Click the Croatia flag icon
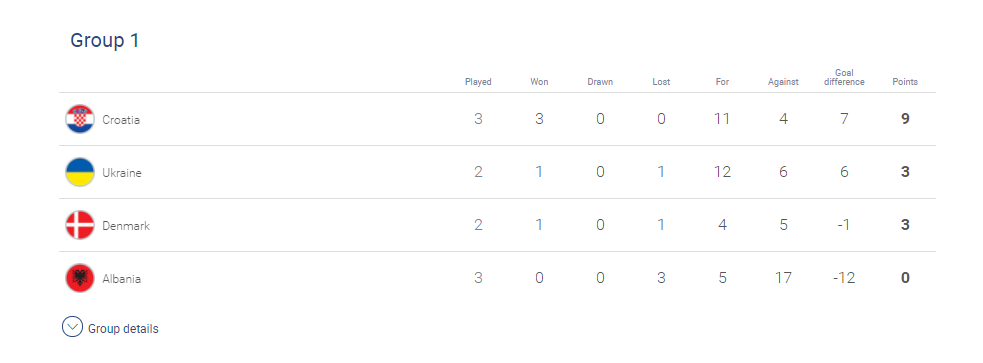 tap(80, 119)
